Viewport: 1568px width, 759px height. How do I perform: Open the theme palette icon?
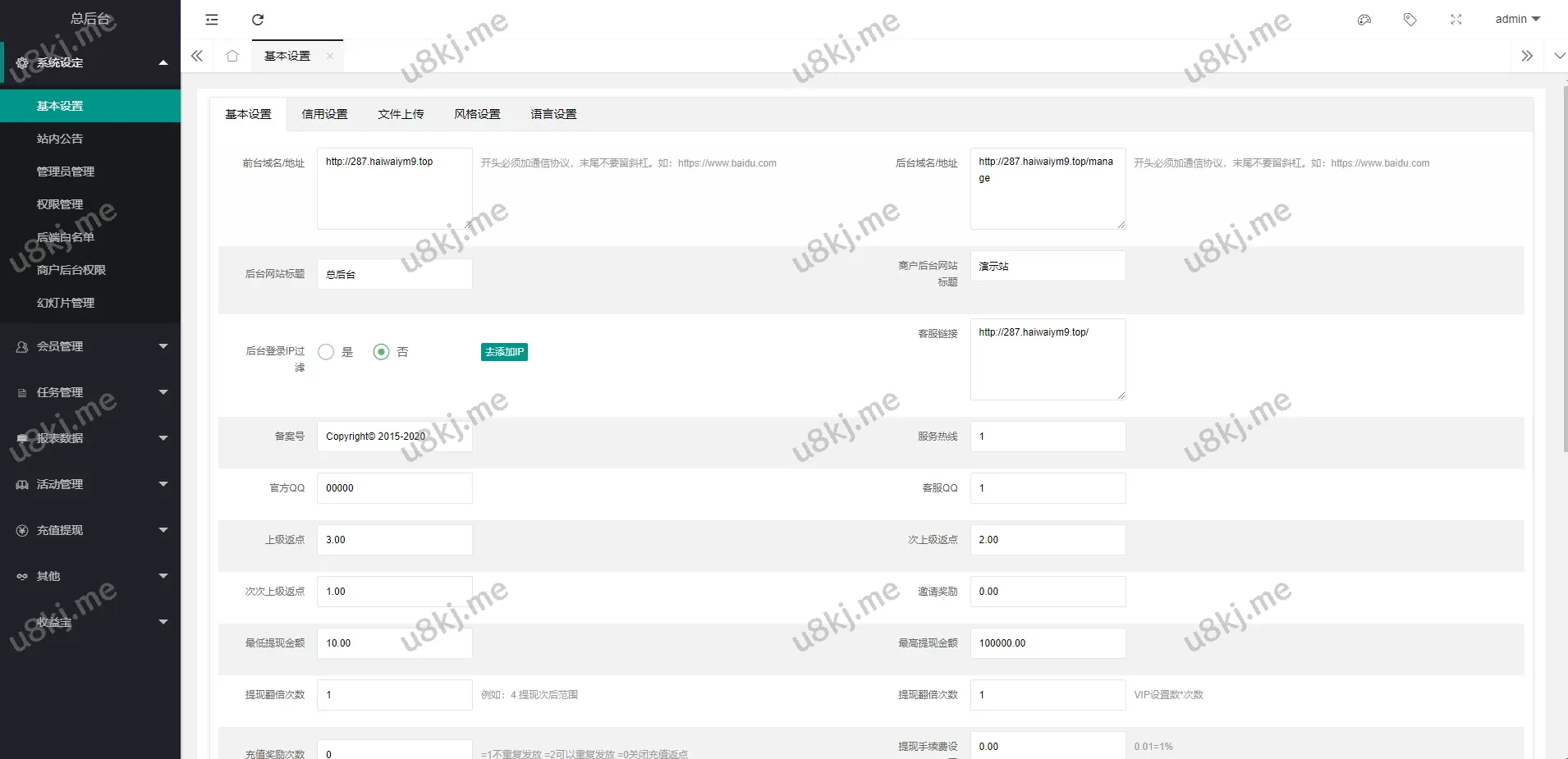click(x=1364, y=20)
